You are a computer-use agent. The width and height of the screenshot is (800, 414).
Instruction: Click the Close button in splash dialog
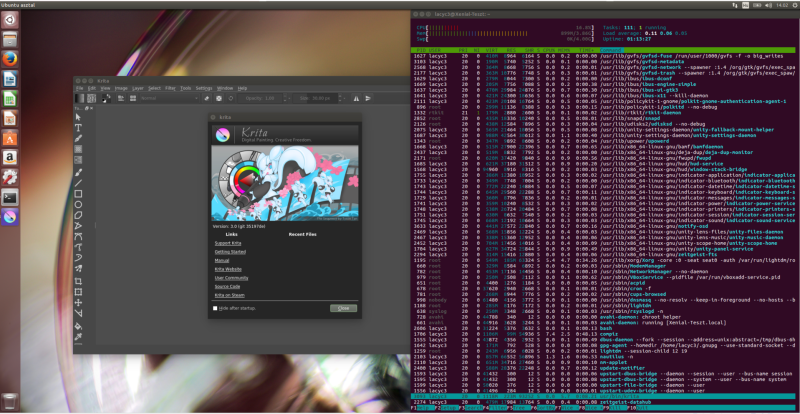(343, 308)
